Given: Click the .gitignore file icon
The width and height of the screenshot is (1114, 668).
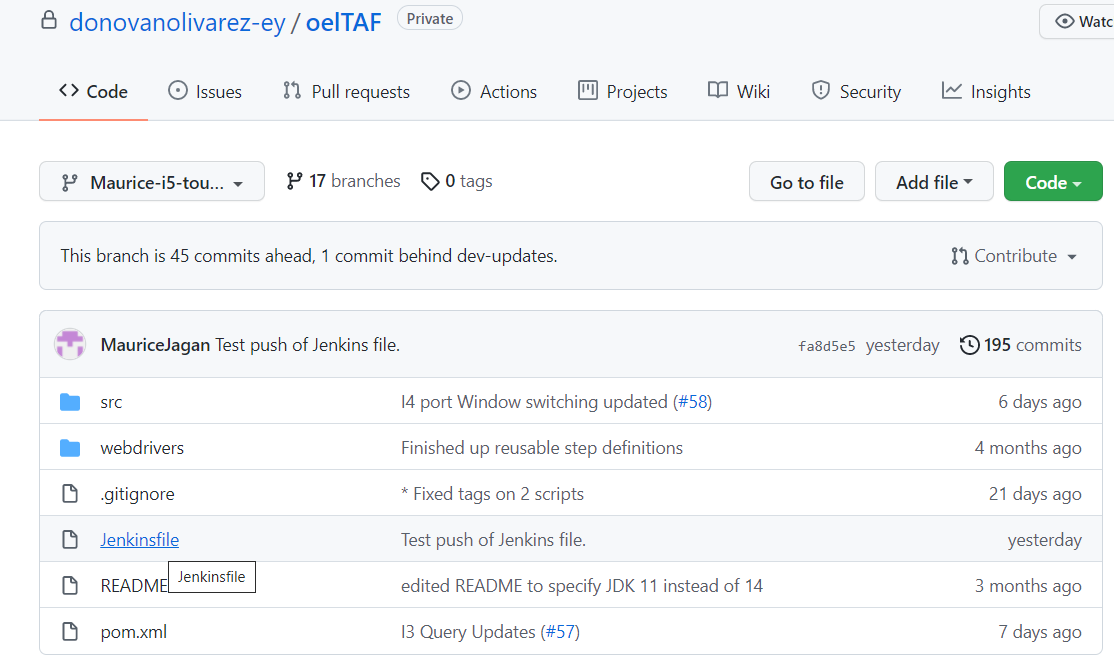Looking at the screenshot, I should 70,494.
